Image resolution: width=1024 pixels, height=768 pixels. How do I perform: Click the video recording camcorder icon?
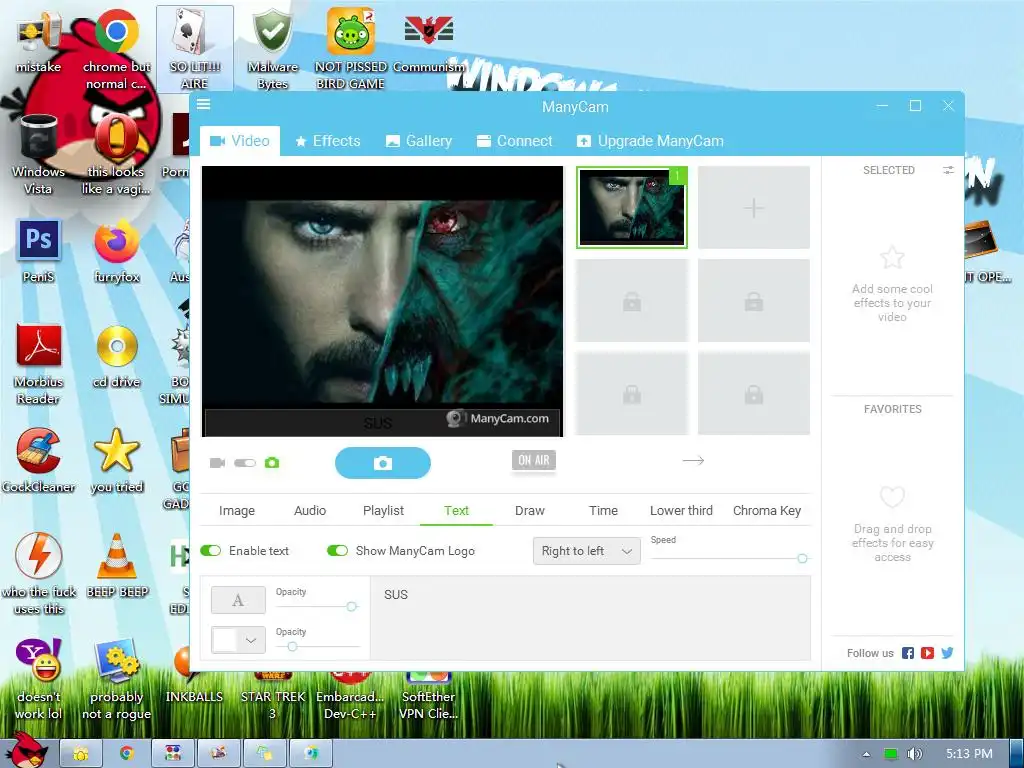217,463
